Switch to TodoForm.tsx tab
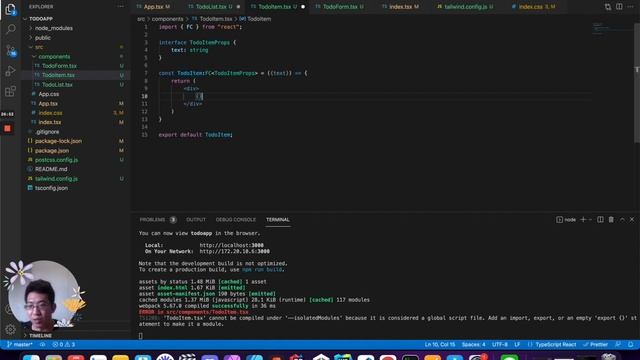Viewport: 640px width, 360px height. pos(340,7)
